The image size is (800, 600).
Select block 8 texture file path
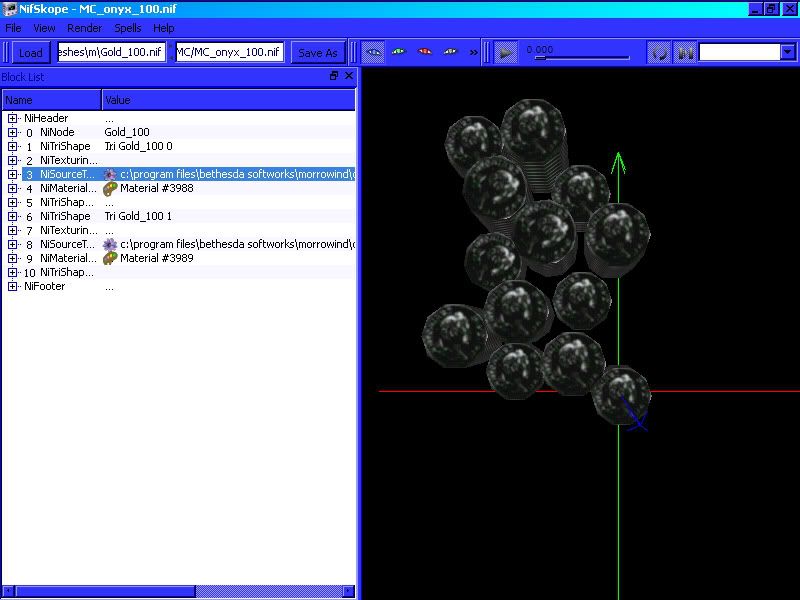coord(237,244)
